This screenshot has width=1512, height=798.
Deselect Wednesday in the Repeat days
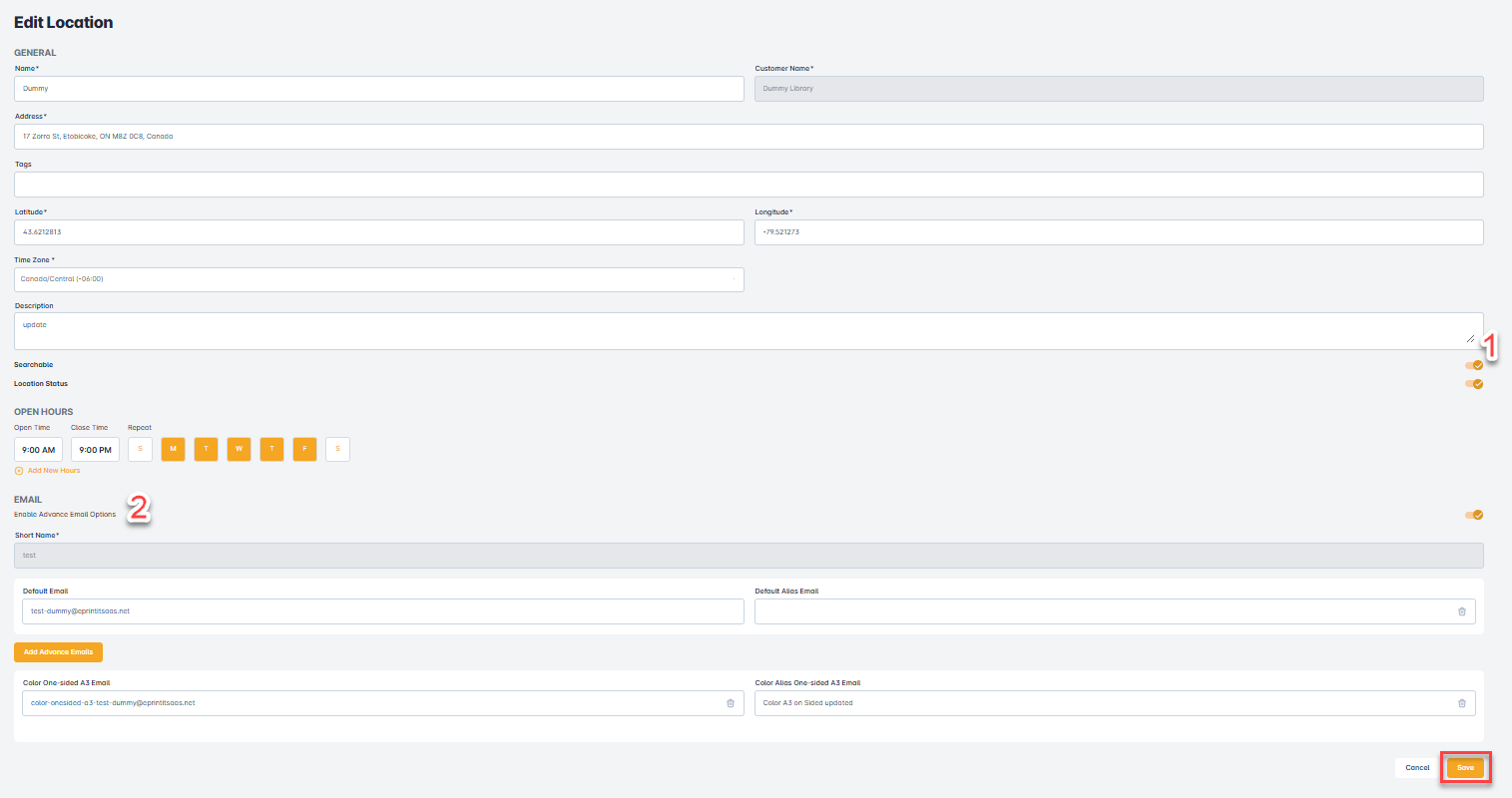tap(239, 449)
